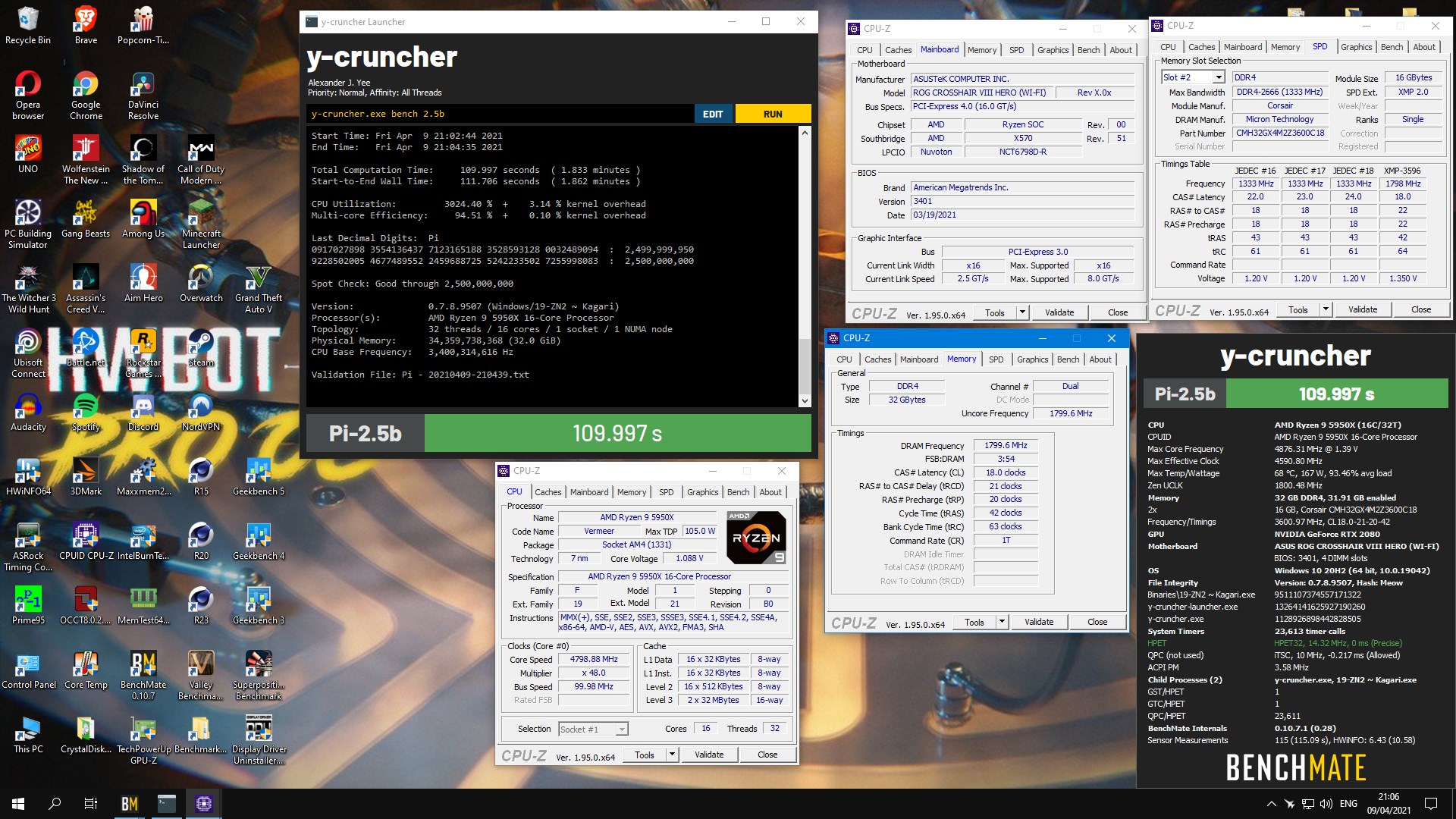The height and width of the screenshot is (819, 1456).
Task: Click y-cruncher command line field
Action: (x=500, y=114)
